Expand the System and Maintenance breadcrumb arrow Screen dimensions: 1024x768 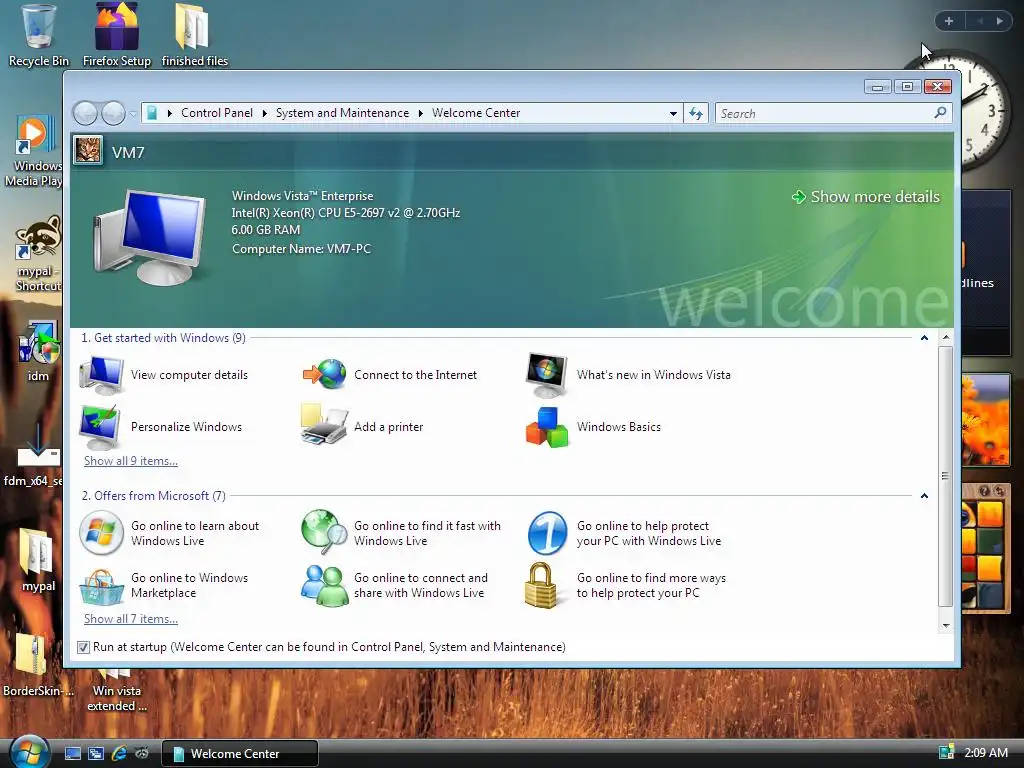[421, 114]
